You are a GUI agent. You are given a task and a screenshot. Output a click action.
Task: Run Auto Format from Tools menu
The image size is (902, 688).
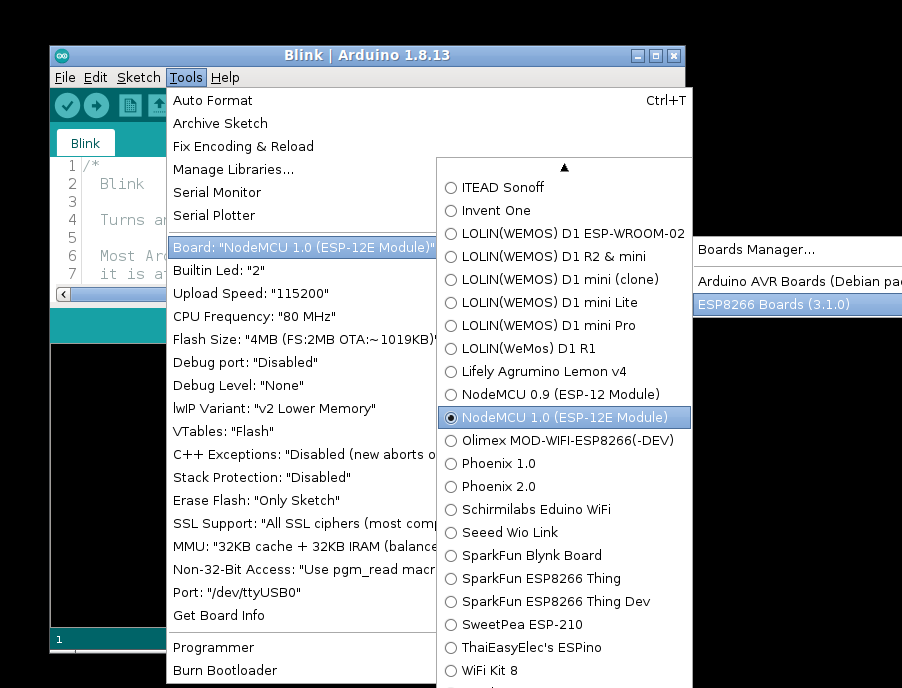click(430, 101)
